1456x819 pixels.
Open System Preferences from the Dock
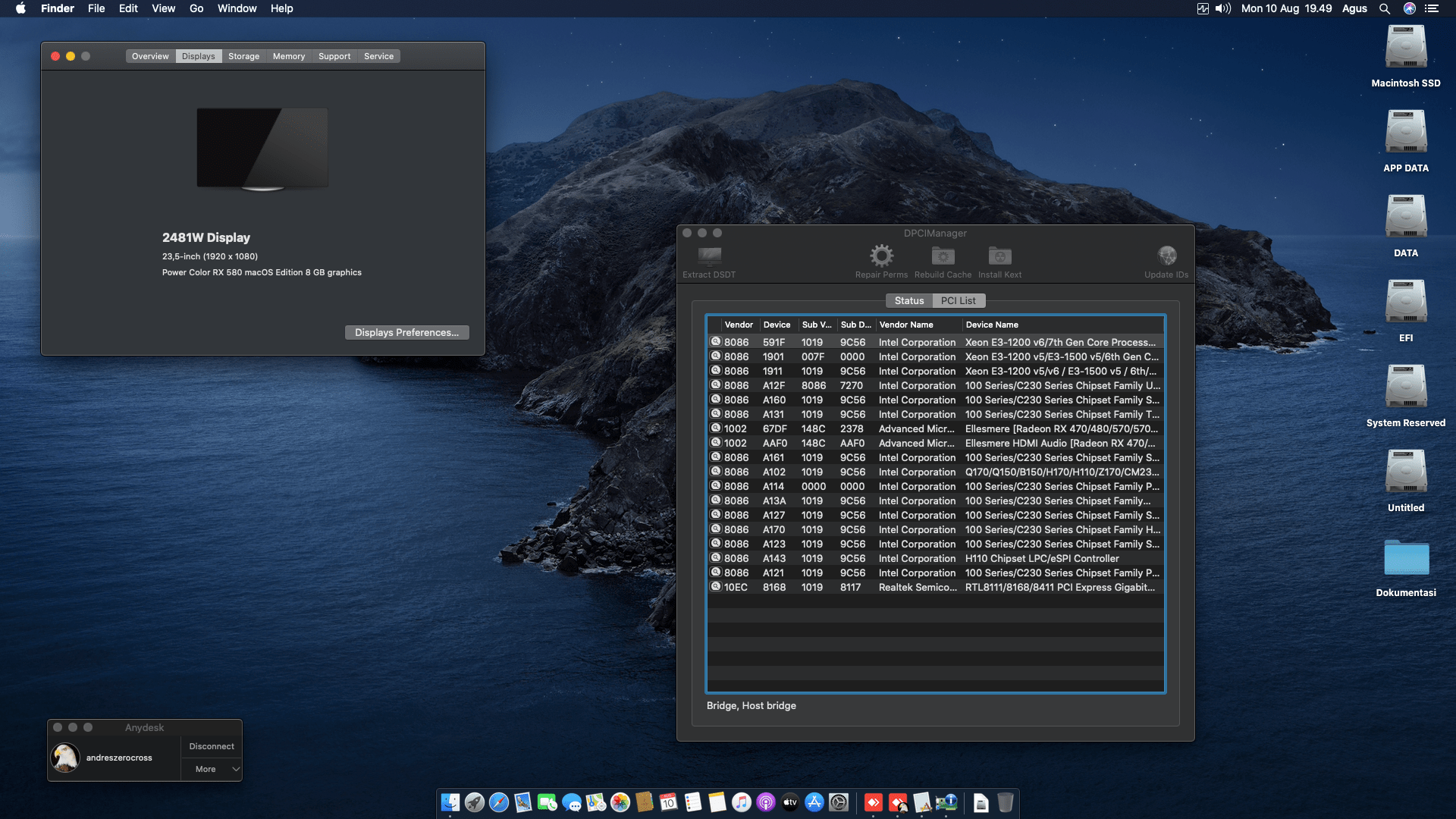[x=839, y=802]
